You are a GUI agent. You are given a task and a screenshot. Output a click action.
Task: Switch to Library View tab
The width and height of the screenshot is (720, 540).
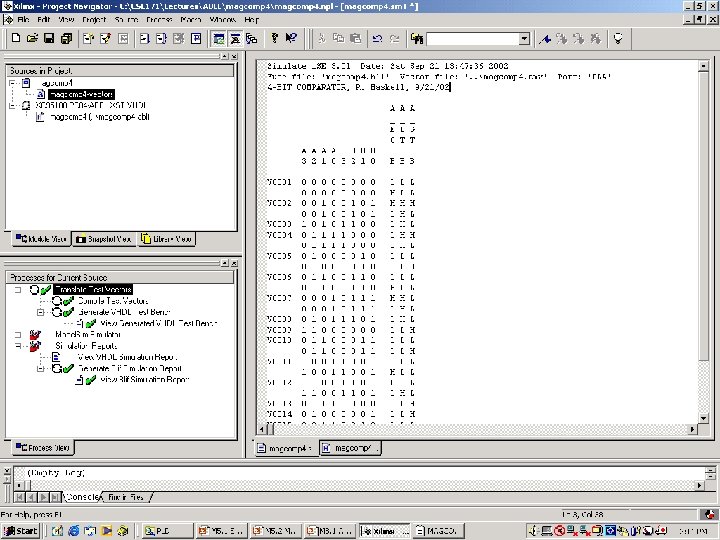pos(166,239)
